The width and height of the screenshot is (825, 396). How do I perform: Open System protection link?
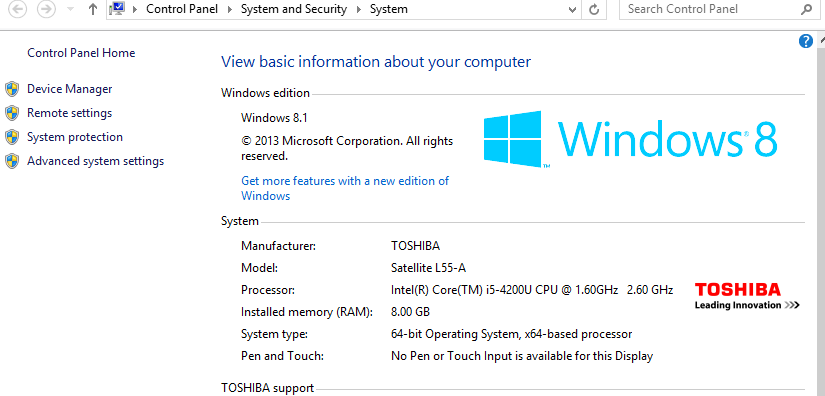(x=75, y=137)
